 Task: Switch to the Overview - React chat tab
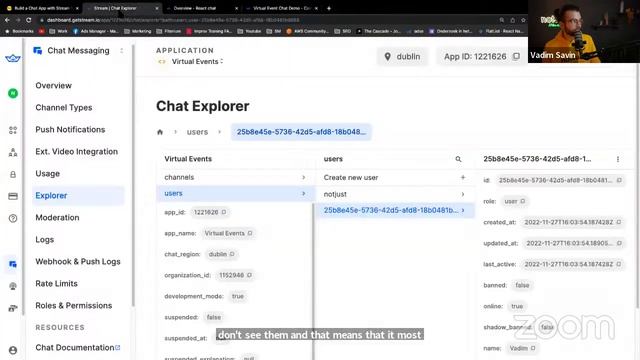click(x=201, y=8)
